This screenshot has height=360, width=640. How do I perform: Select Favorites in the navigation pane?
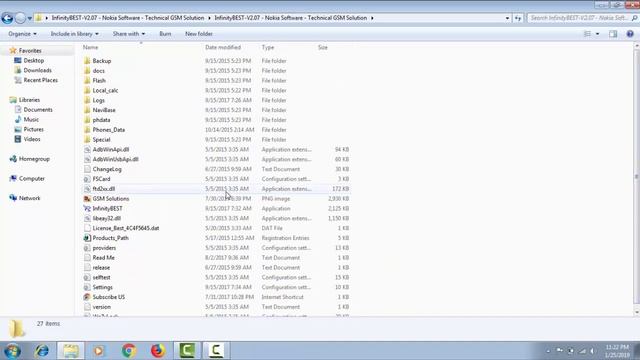coord(30,51)
